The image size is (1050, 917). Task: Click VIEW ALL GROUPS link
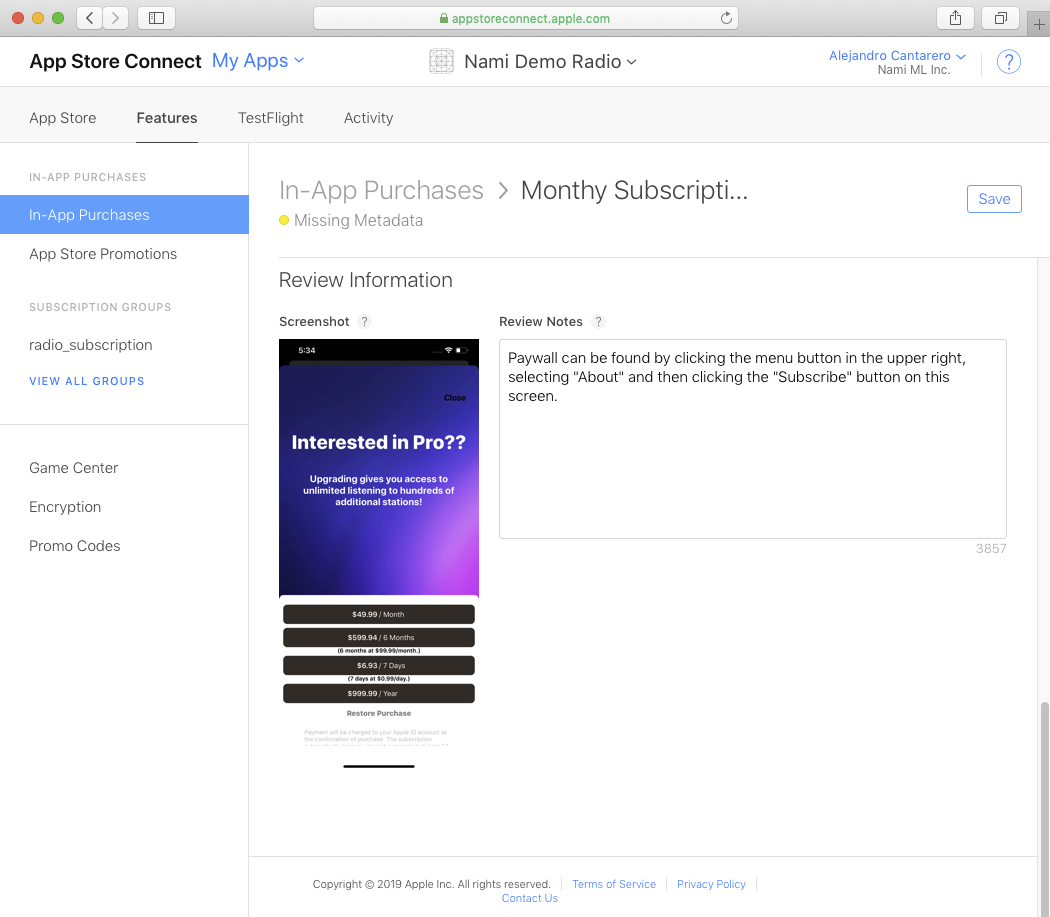(86, 381)
